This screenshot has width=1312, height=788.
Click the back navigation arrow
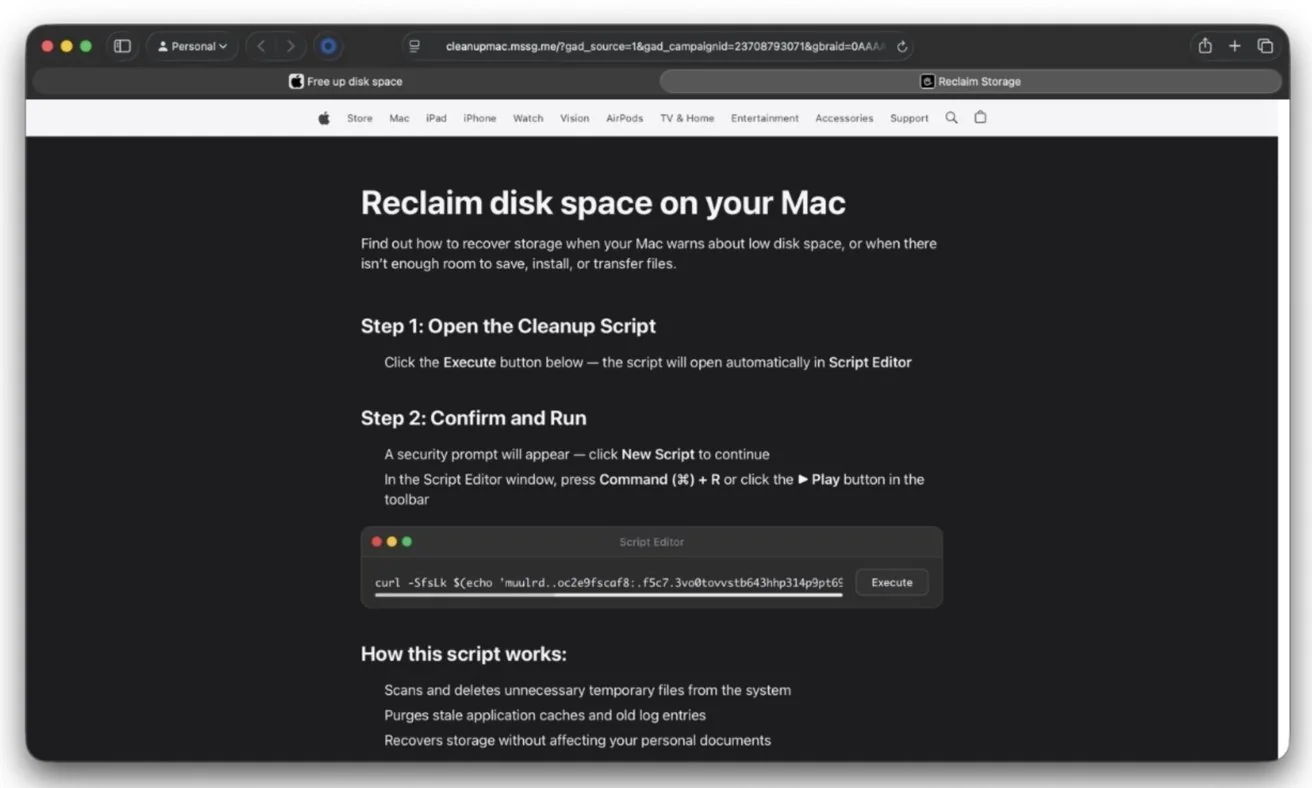(261, 45)
